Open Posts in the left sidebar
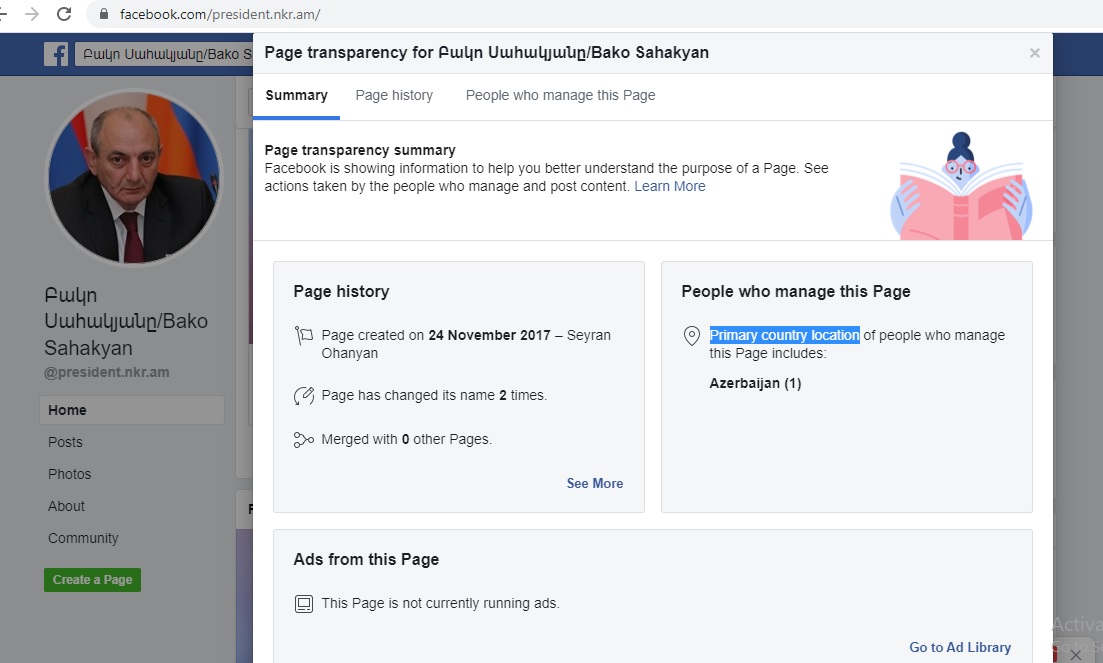Screen dimensions: 1103x663 click(65, 442)
